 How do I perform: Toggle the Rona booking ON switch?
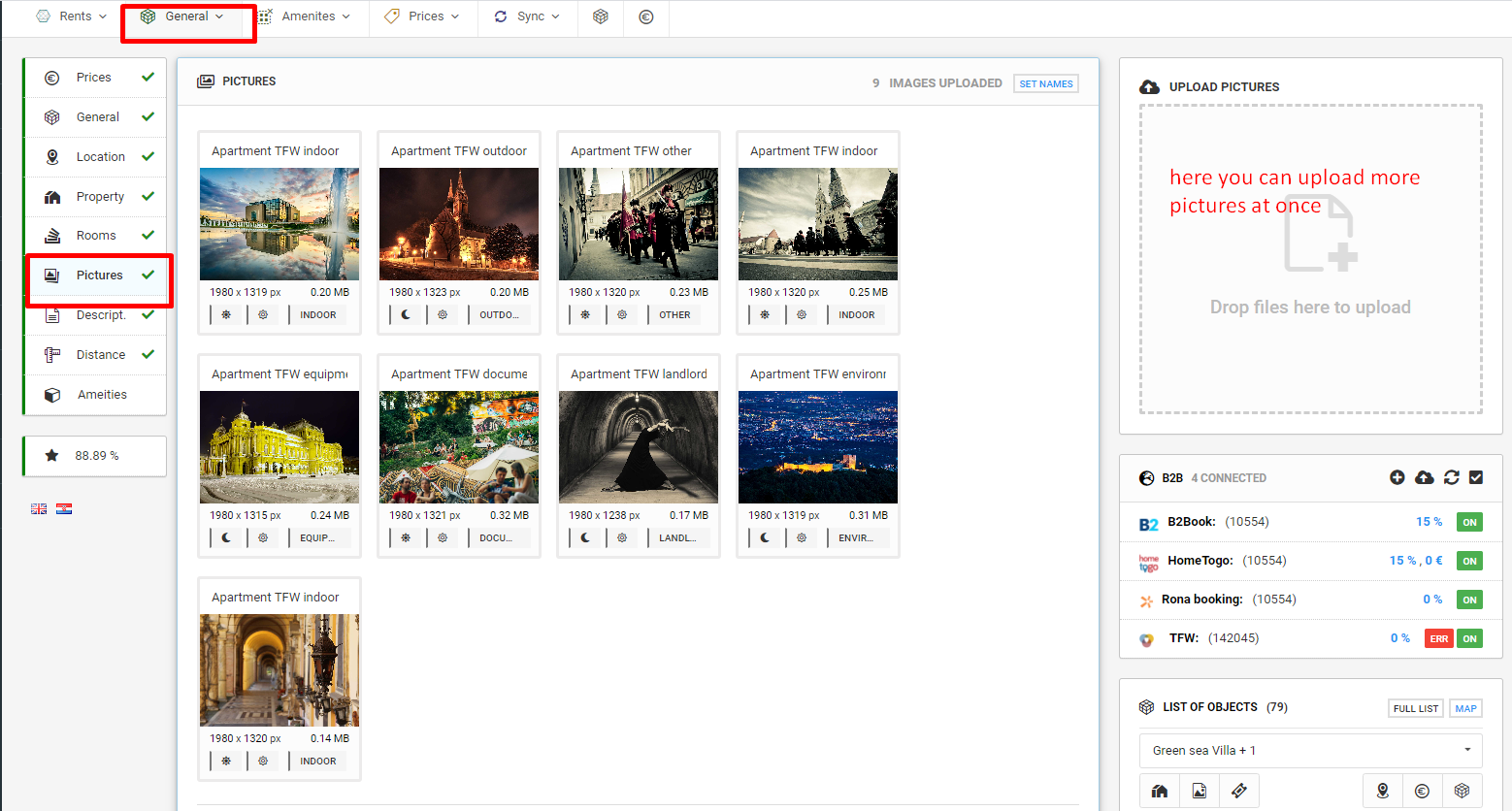(1469, 600)
